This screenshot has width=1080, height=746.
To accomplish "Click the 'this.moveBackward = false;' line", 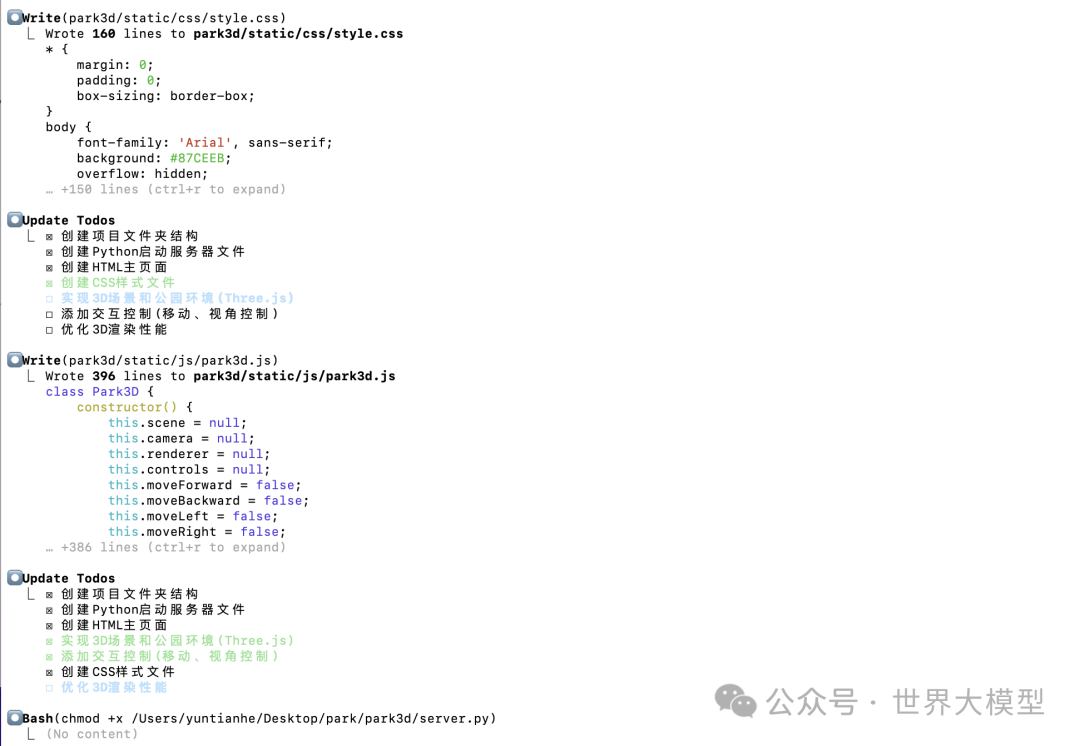I will coord(208,501).
